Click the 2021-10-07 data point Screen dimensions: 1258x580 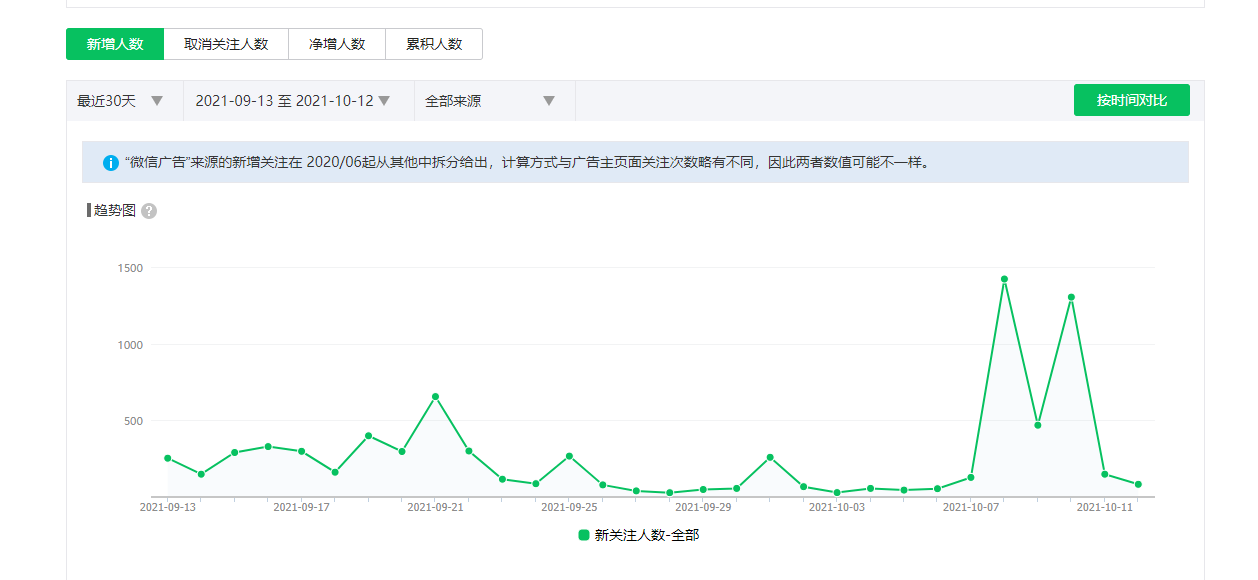(971, 477)
